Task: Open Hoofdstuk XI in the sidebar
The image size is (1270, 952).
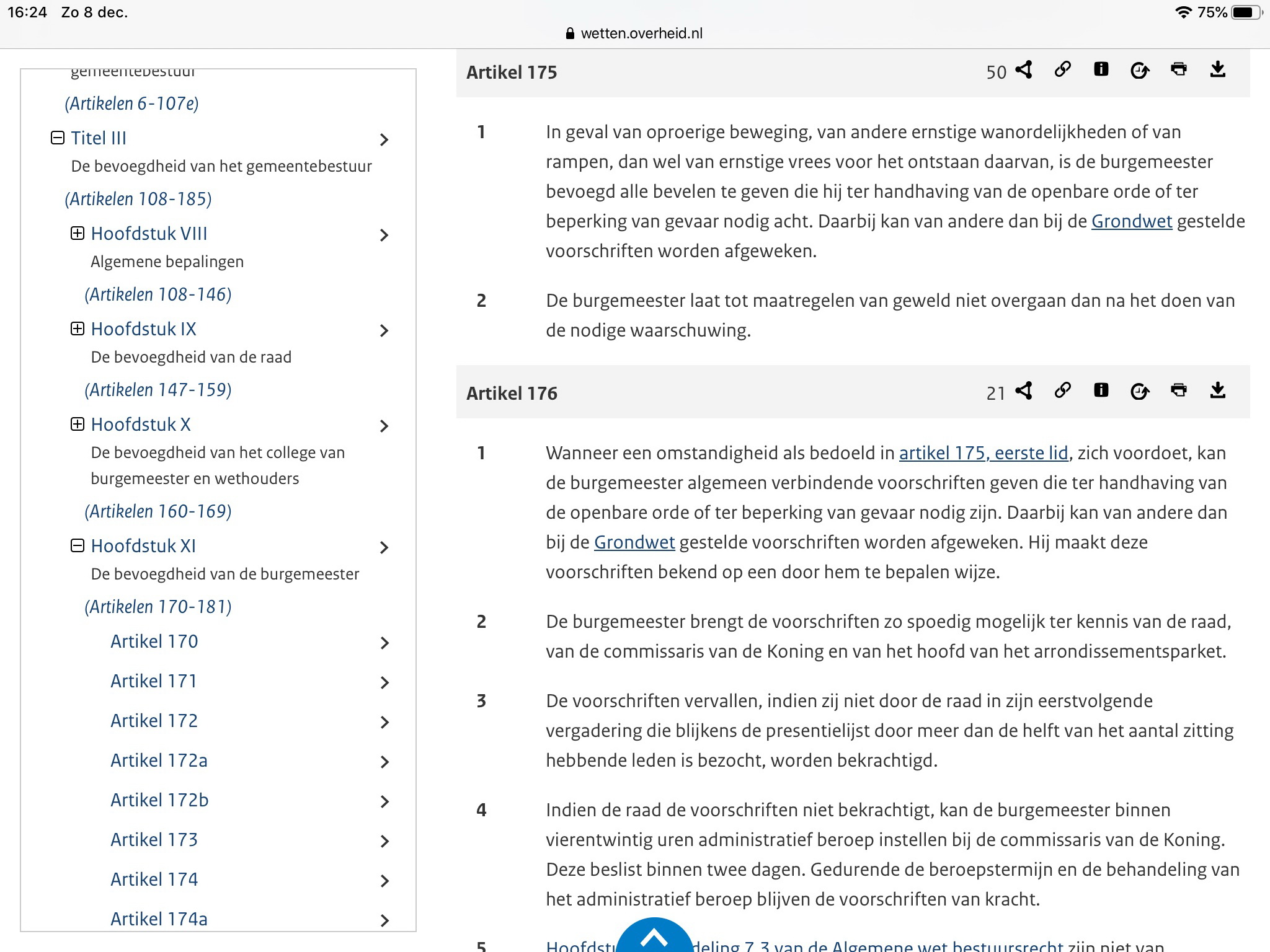Action: click(143, 545)
